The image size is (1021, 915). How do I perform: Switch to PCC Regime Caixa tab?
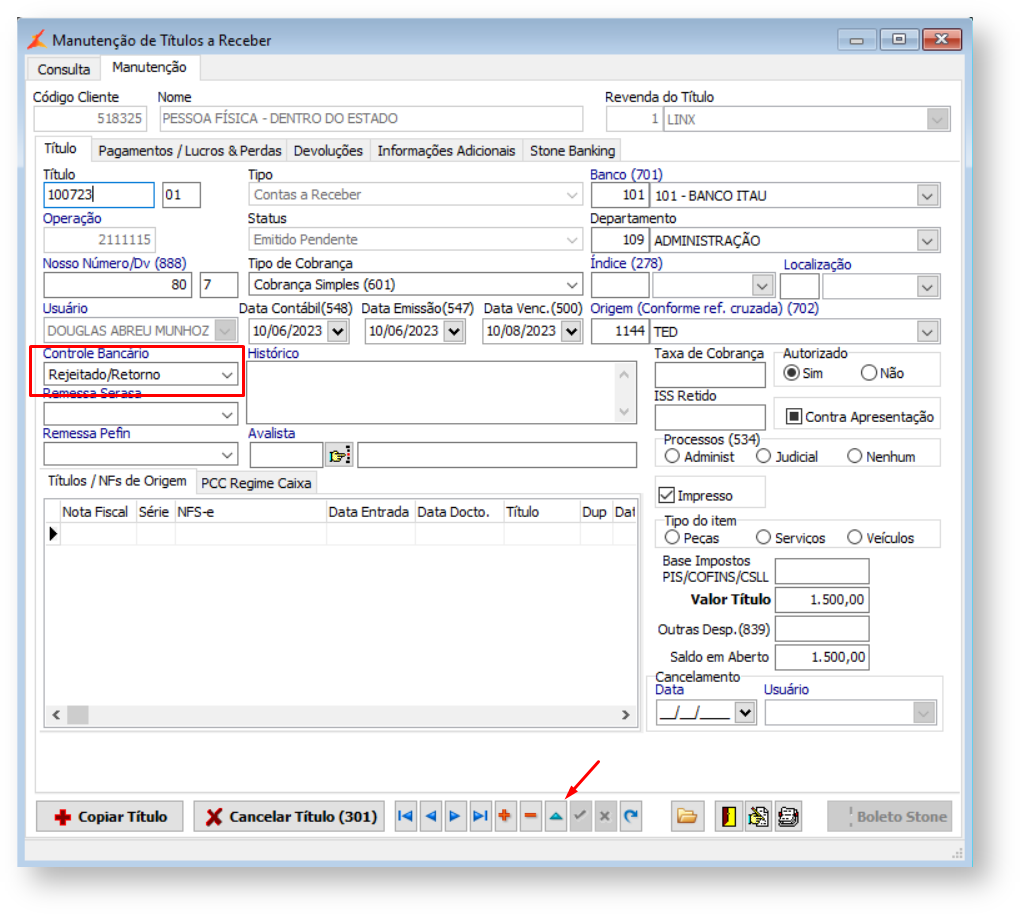256,483
